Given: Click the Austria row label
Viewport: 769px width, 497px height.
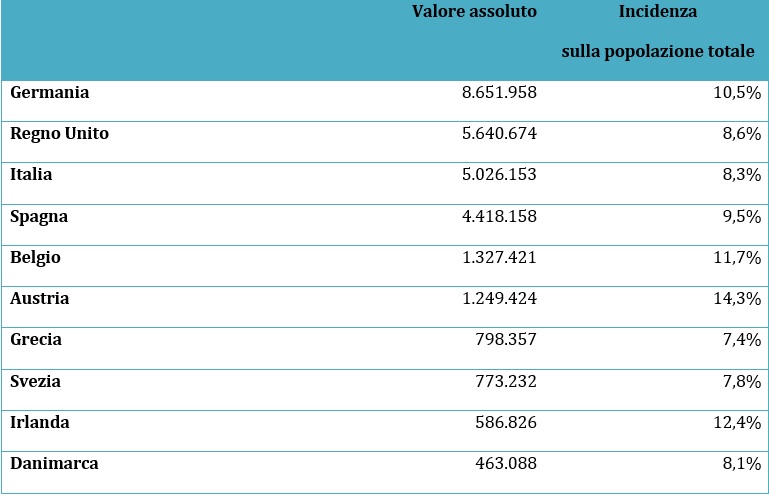Looking at the screenshot, I should click(x=39, y=298).
